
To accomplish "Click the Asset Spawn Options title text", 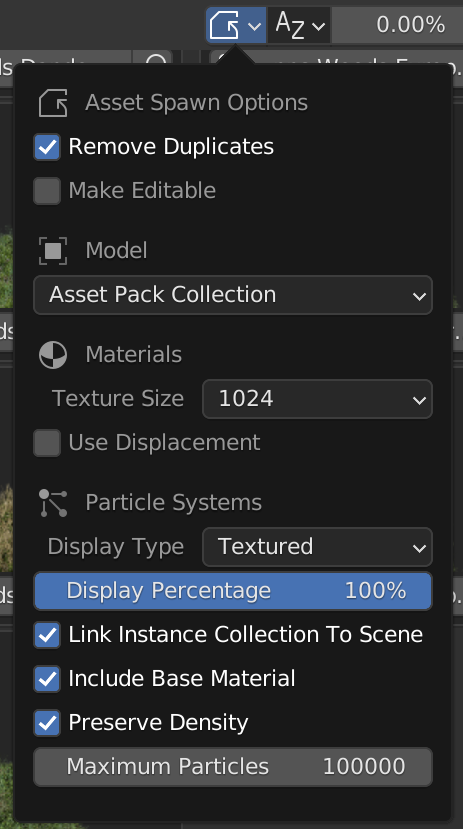I will pyautogui.click(x=197, y=103).
